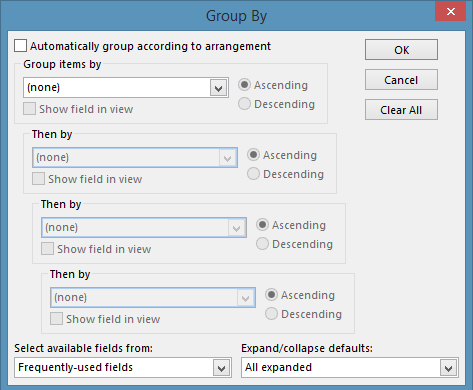473x390 pixels.
Task: Tick Show field in view in first Then by
Action: pyautogui.click(x=38, y=179)
